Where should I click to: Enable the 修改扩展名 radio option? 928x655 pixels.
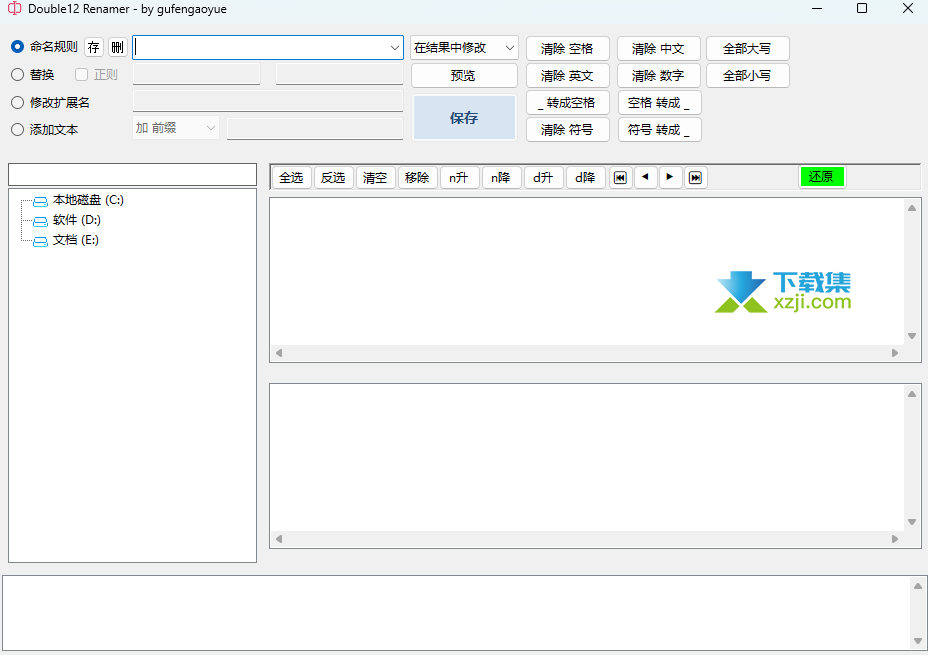click(x=17, y=102)
